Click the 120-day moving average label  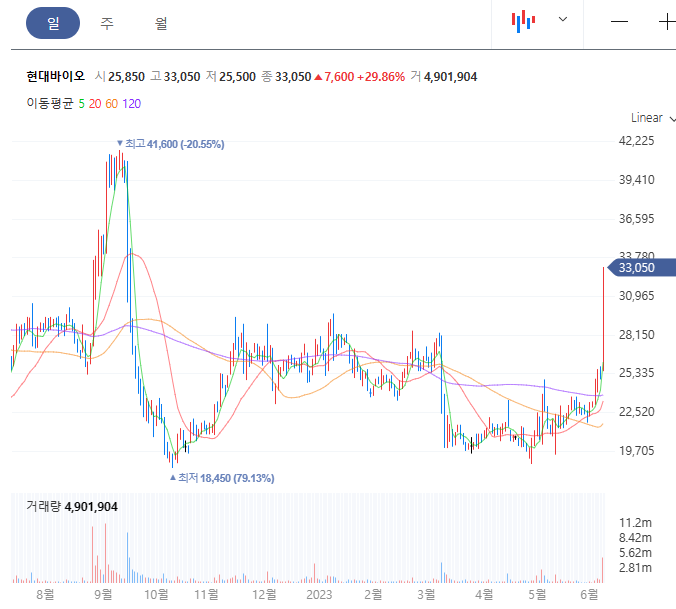tap(131, 104)
